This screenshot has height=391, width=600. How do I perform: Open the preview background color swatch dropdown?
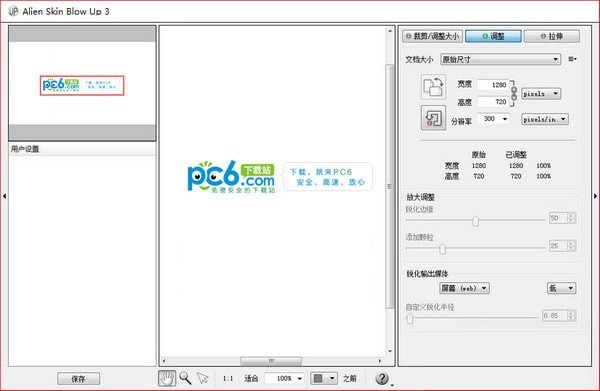click(324, 378)
